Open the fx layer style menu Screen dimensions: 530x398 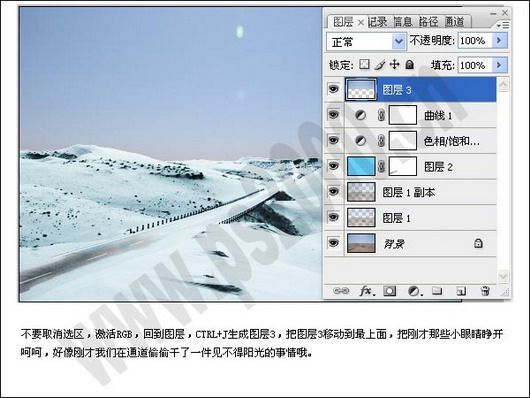[x=367, y=291]
